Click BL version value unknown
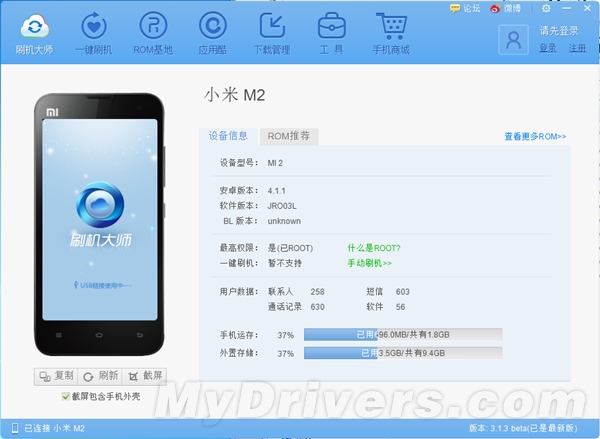600x439 pixels. 284,221
